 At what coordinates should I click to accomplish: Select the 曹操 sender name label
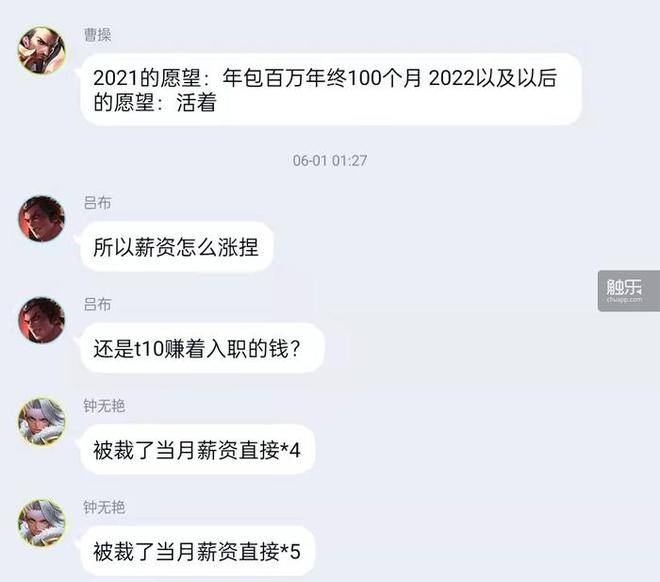pyautogui.click(x=97, y=35)
